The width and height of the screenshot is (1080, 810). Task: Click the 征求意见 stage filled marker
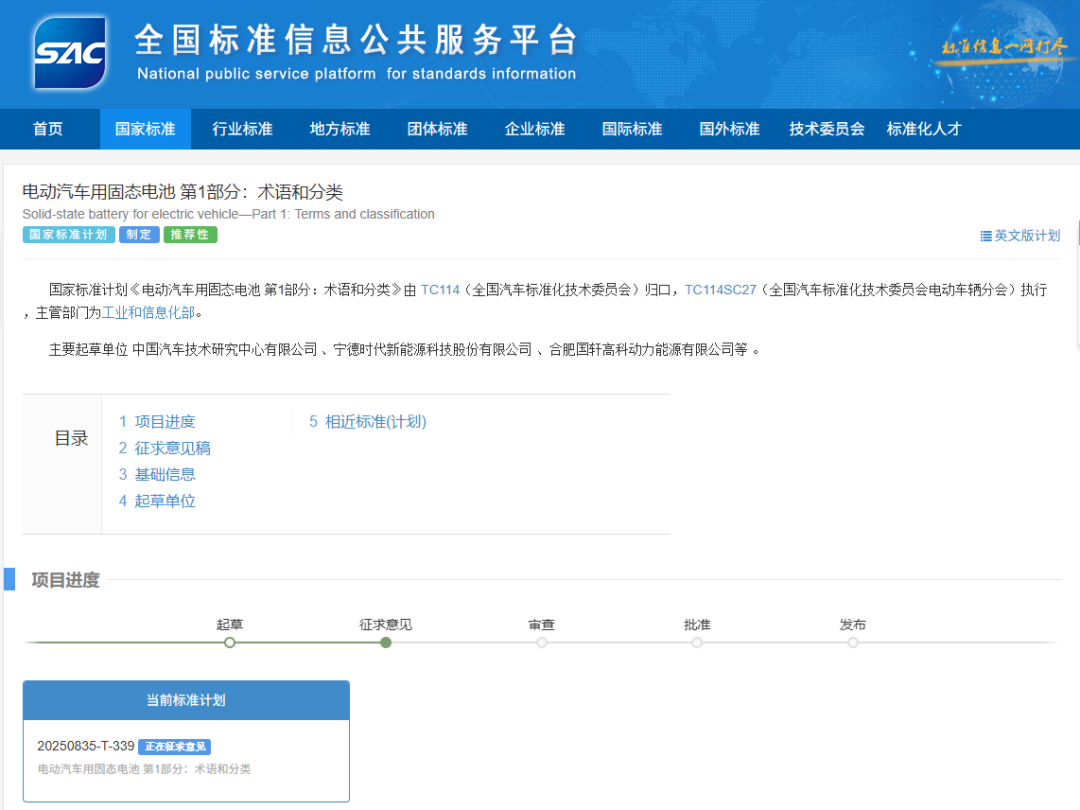coord(386,642)
